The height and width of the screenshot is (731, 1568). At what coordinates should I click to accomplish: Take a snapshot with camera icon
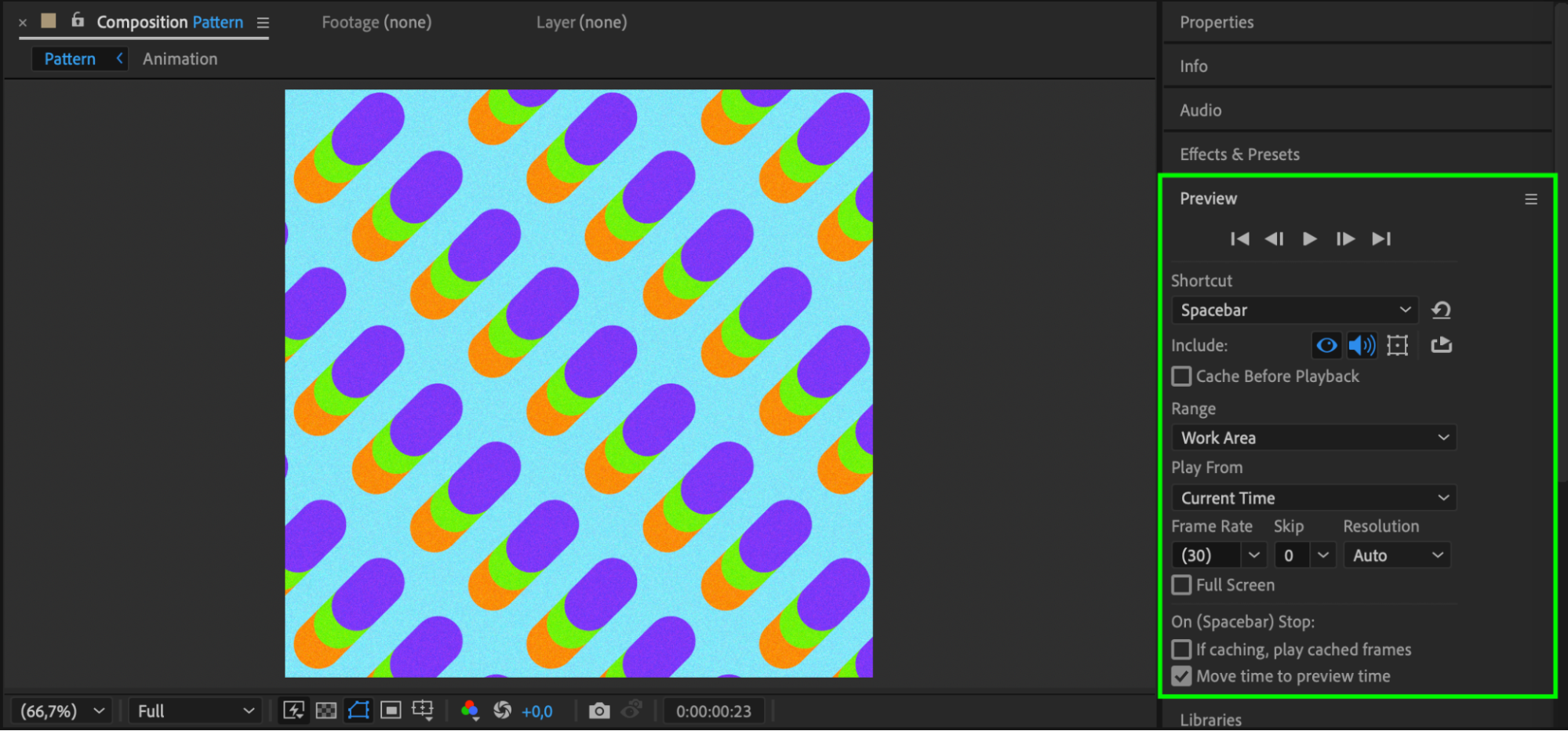point(599,711)
